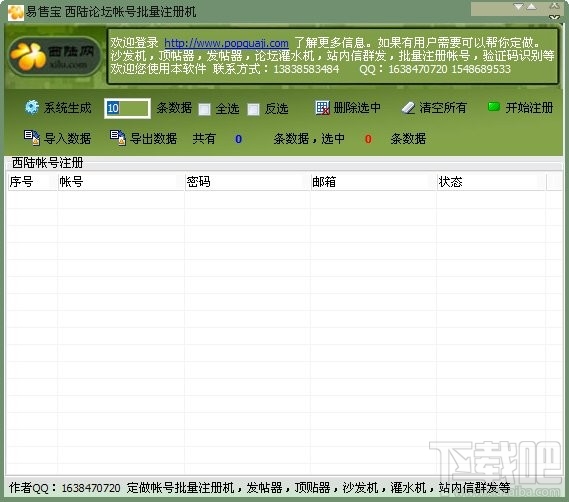Click the 删除选中 button text
Viewport: 569px width, 502px height.
click(357, 107)
